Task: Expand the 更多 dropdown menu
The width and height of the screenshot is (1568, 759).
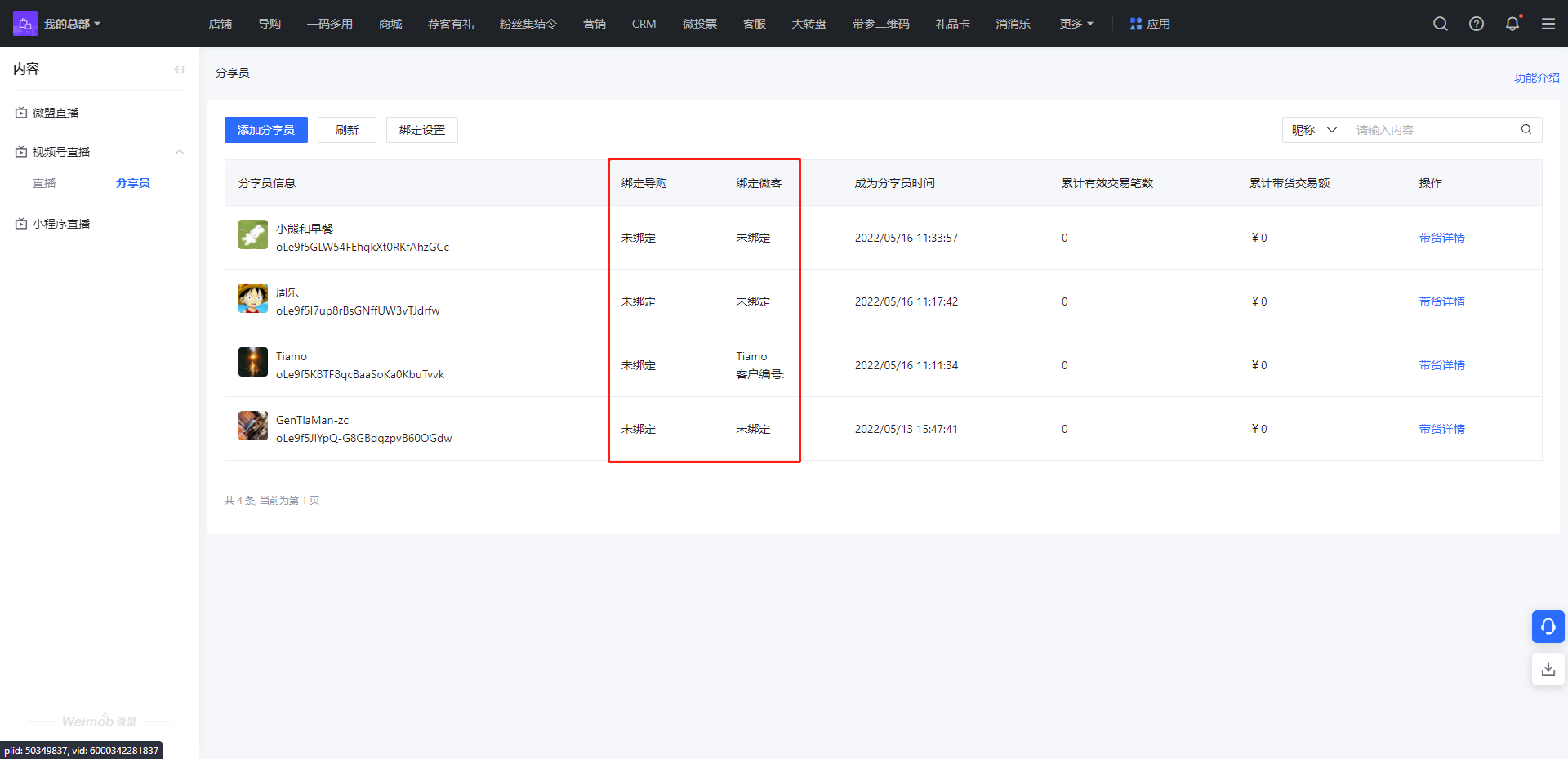Action: (x=1076, y=24)
